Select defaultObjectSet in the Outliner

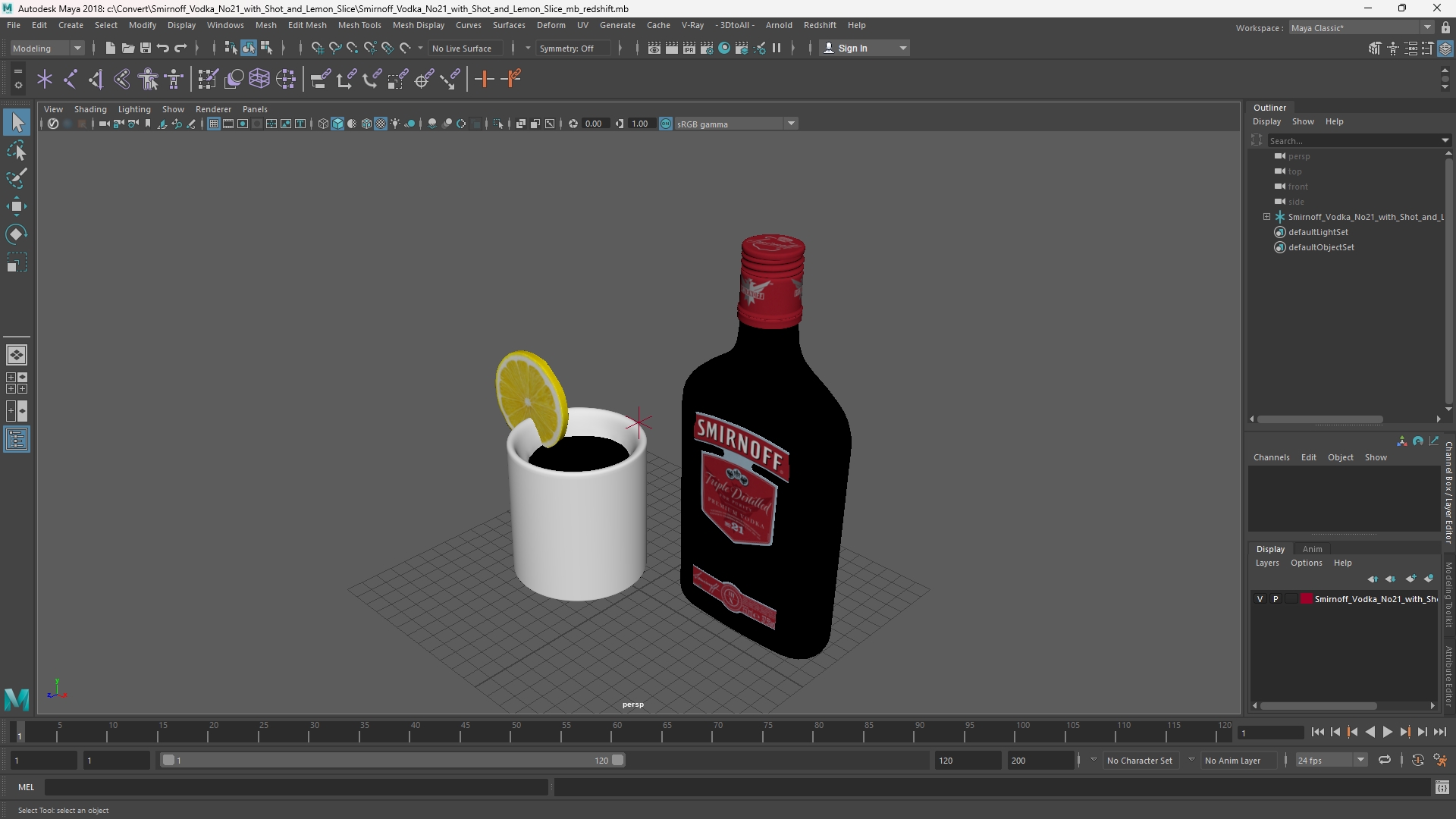(1321, 247)
